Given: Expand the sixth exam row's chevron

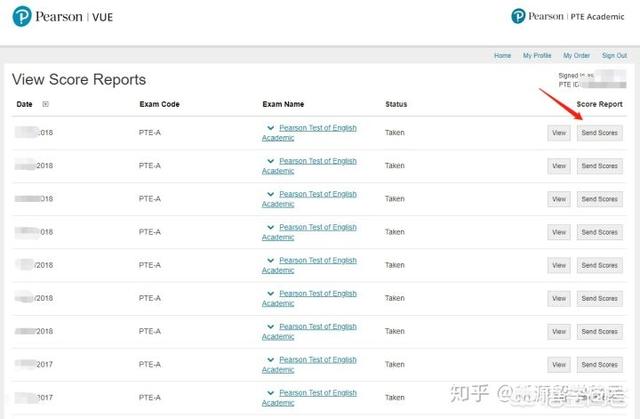Looking at the screenshot, I should pos(271,293).
